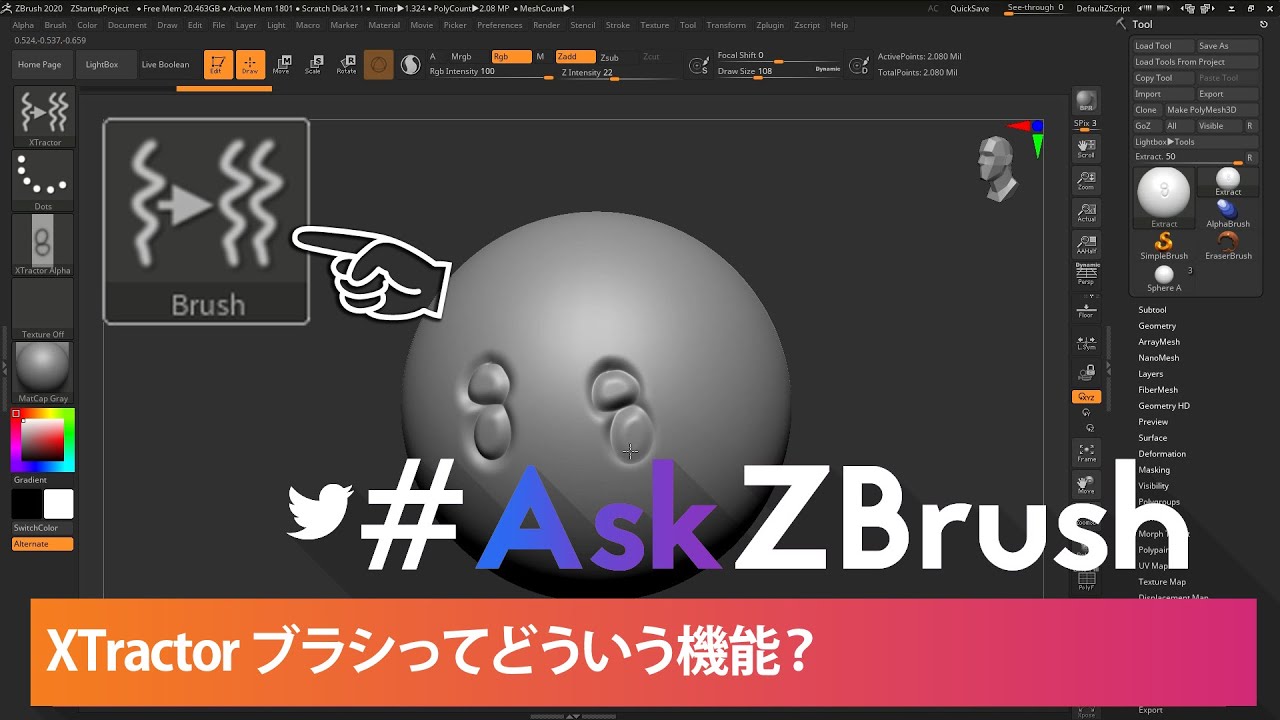Open the Zplugin menu
Image resolution: width=1280 pixels, height=720 pixels.
770,25
